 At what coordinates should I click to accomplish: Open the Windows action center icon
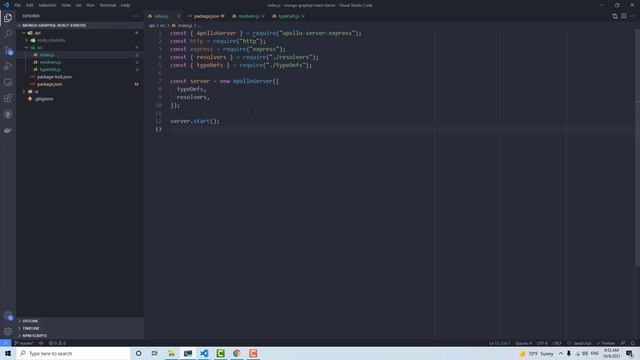629,353
